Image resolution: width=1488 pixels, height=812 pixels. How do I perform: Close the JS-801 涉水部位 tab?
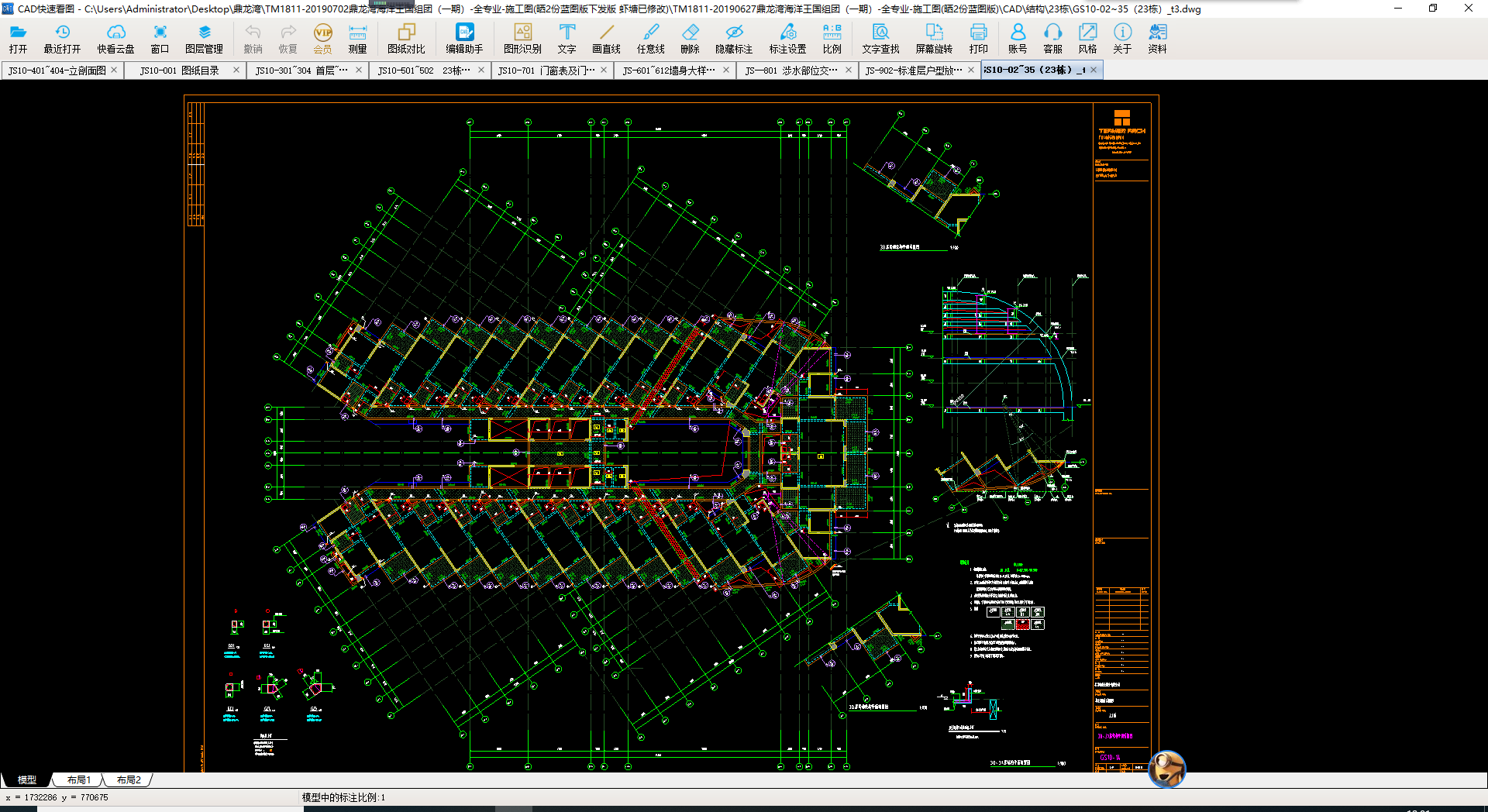point(849,70)
